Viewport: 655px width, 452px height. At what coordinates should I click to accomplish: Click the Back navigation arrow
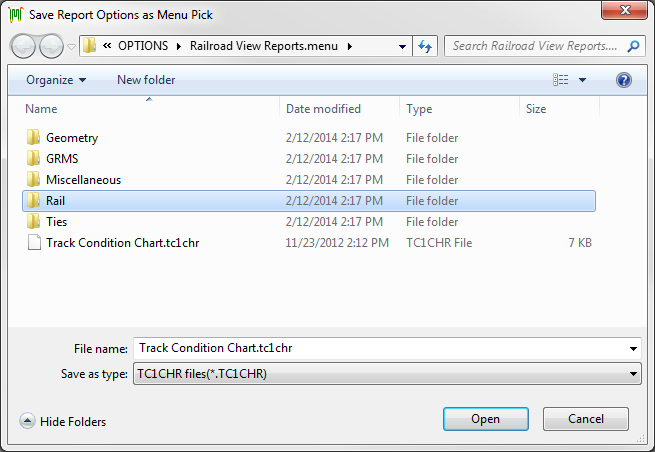[24, 46]
